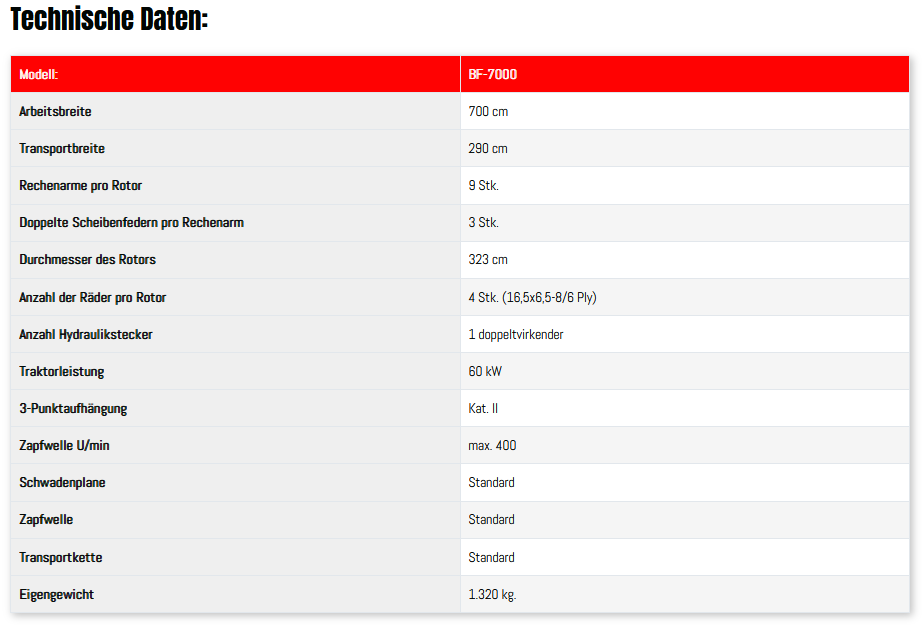Click the 'Arbeitsbreite' row label
Screen dimensions: 922x631
point(55,111)
